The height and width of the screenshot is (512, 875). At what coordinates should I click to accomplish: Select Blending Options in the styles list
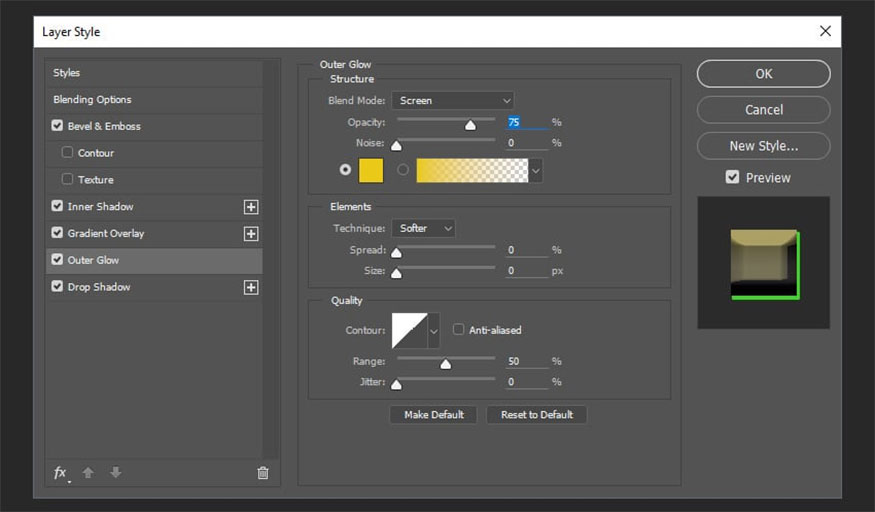point(92,100)
